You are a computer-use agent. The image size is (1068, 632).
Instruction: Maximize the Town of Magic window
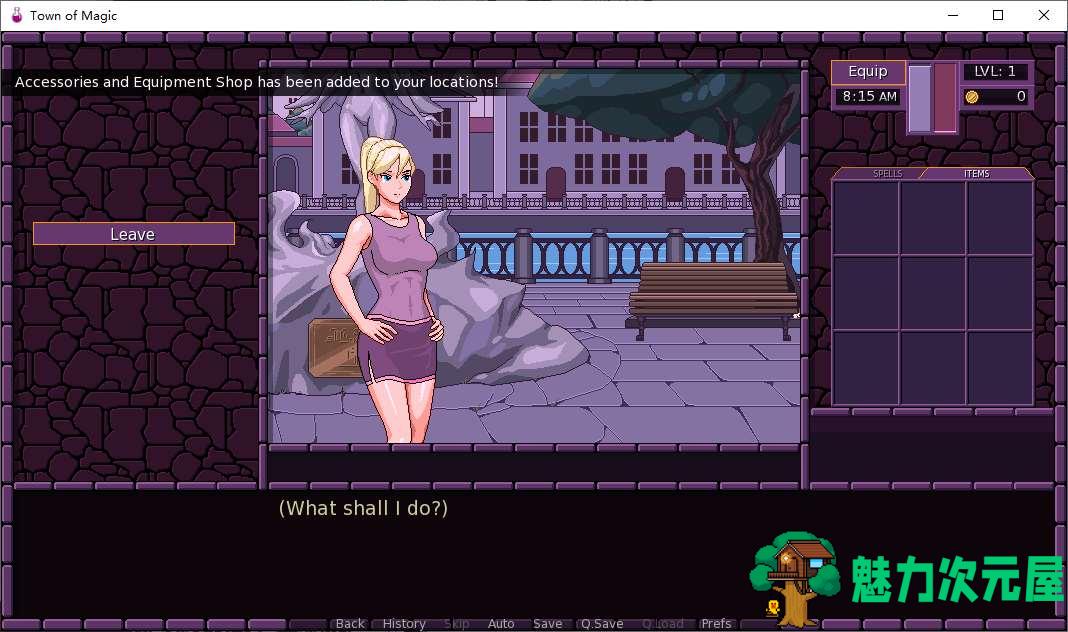click(998, 15)
